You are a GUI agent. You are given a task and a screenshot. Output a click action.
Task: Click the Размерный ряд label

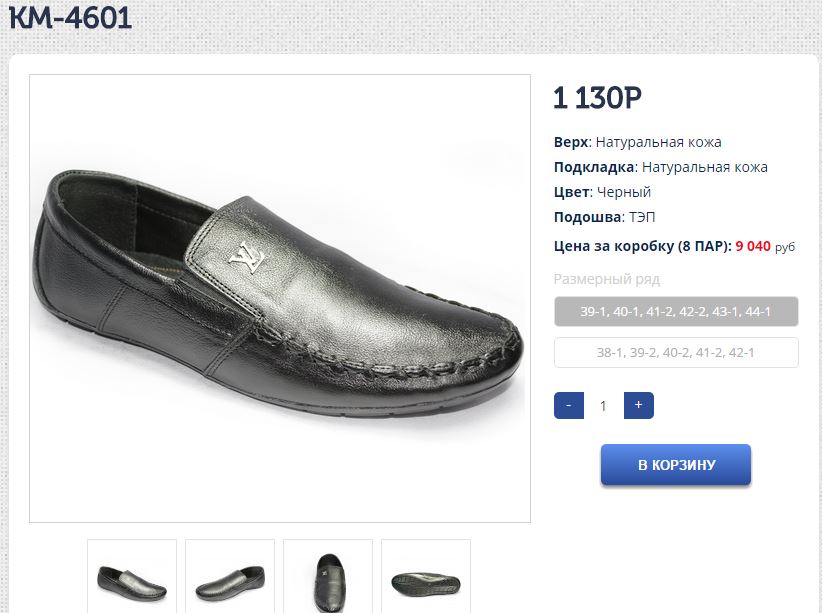tap(607, 279)
